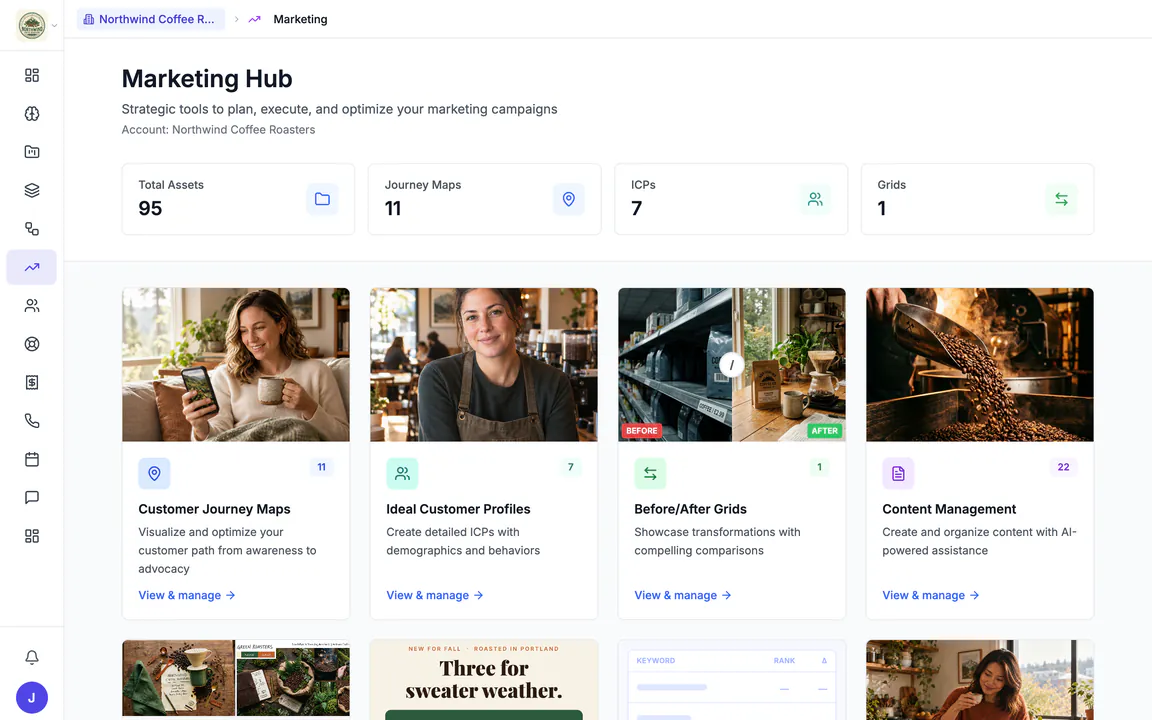Click the AFTER label on the grids image

pyautogui.click(x=824, y=431)
